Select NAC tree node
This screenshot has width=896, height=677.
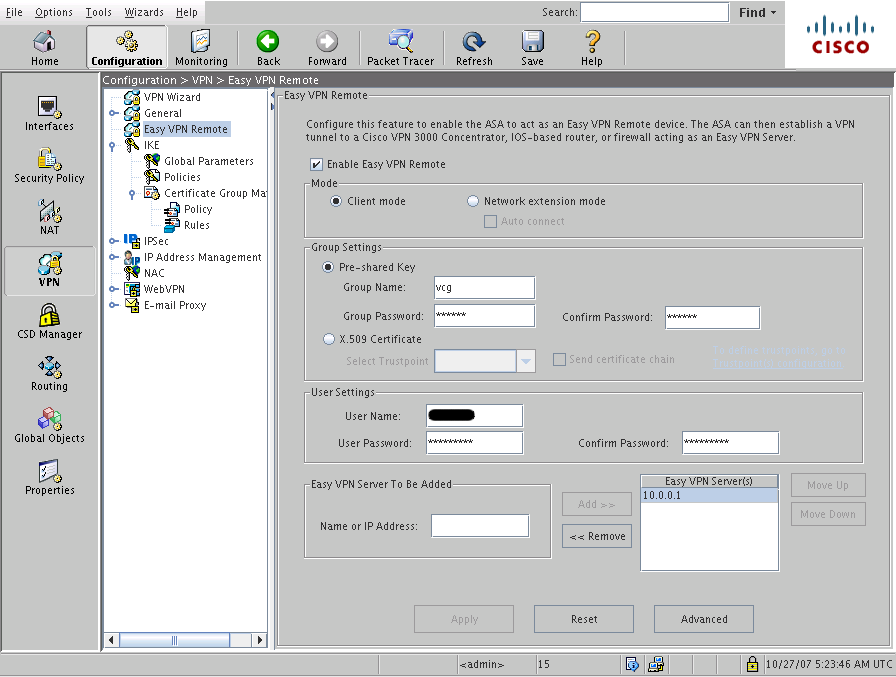[154, 273]
